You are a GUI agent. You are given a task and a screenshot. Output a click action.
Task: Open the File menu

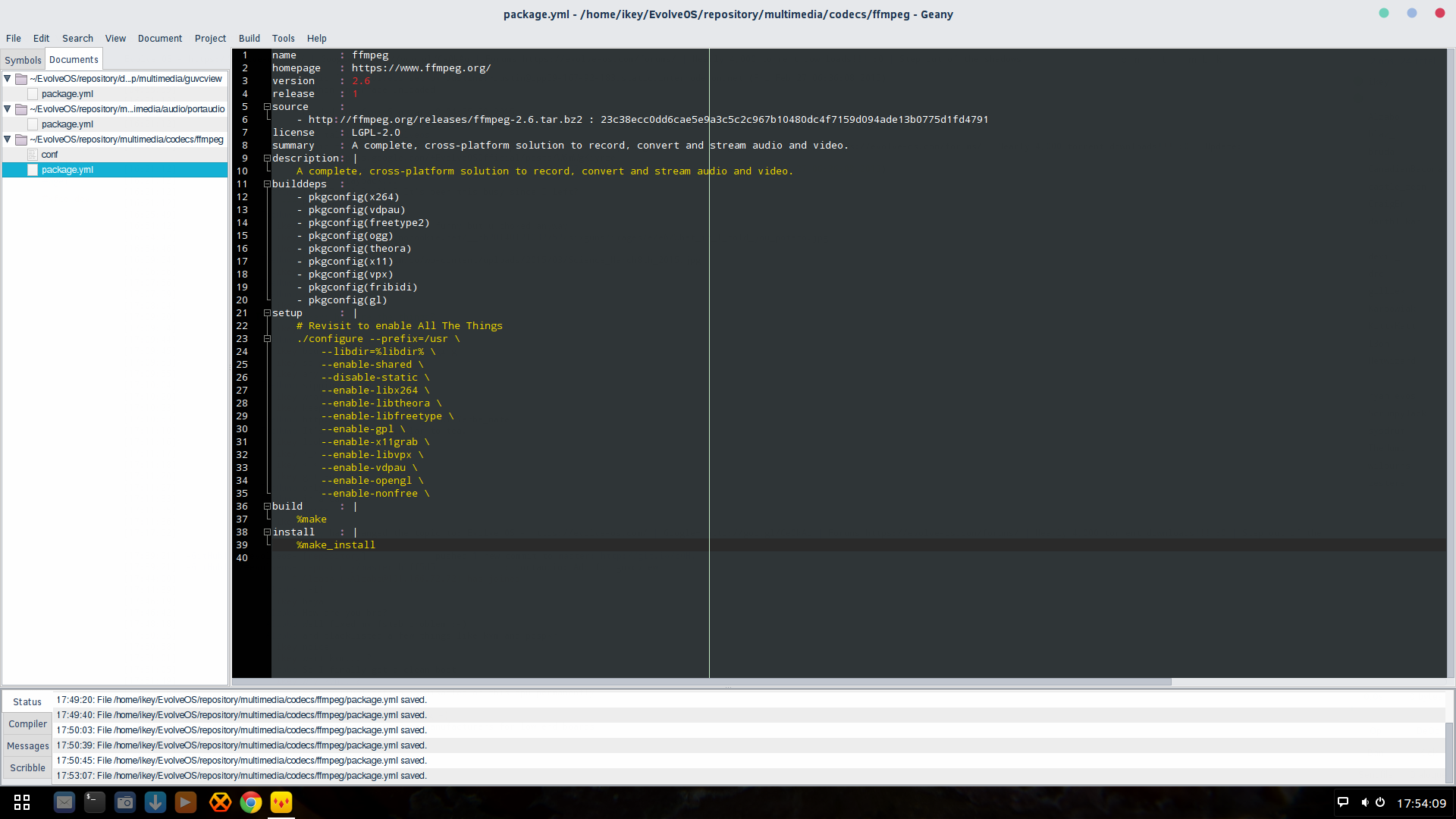pyautogui.click(x=14, y=38)
